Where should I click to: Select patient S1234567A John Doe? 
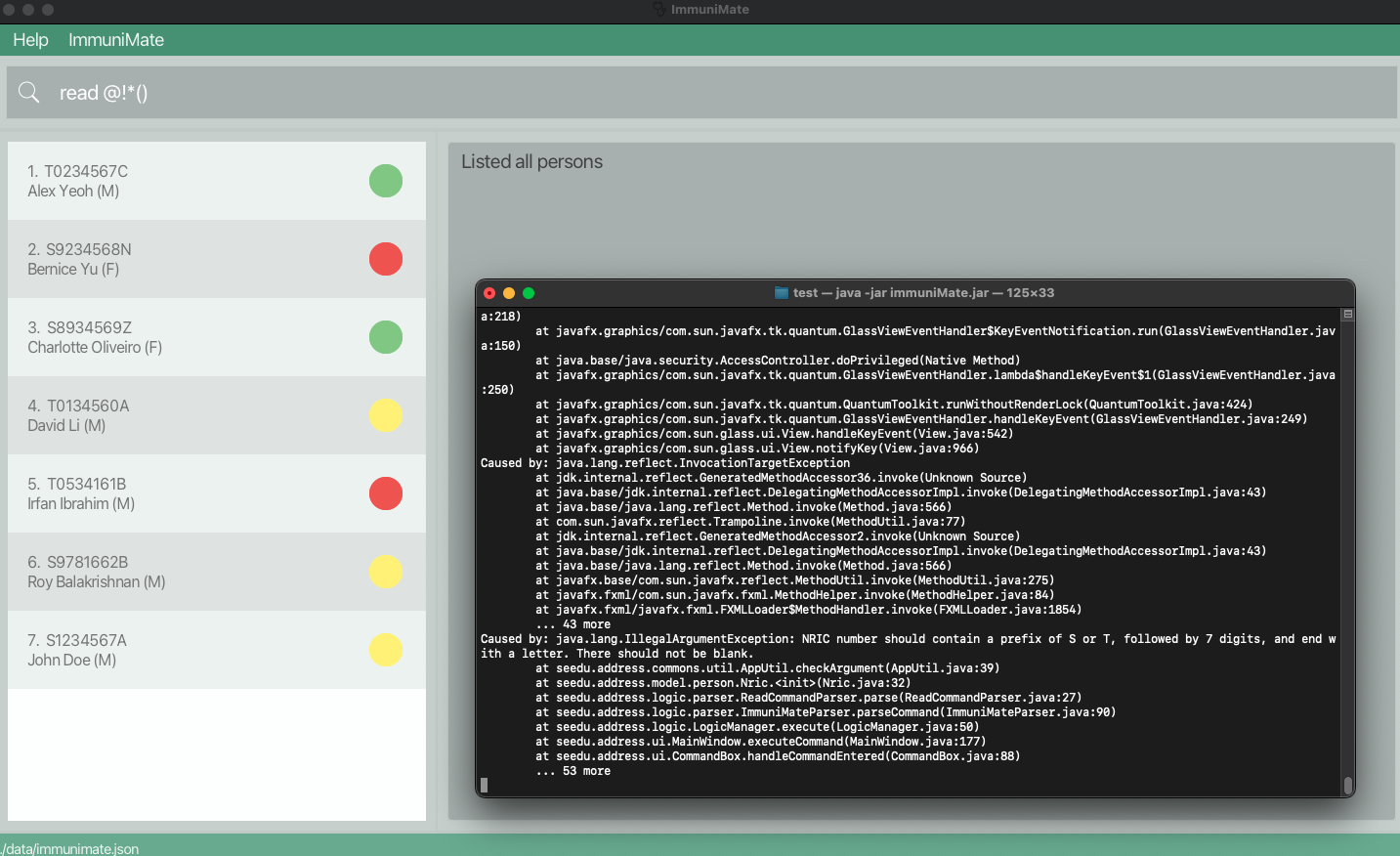click(217, 650)
